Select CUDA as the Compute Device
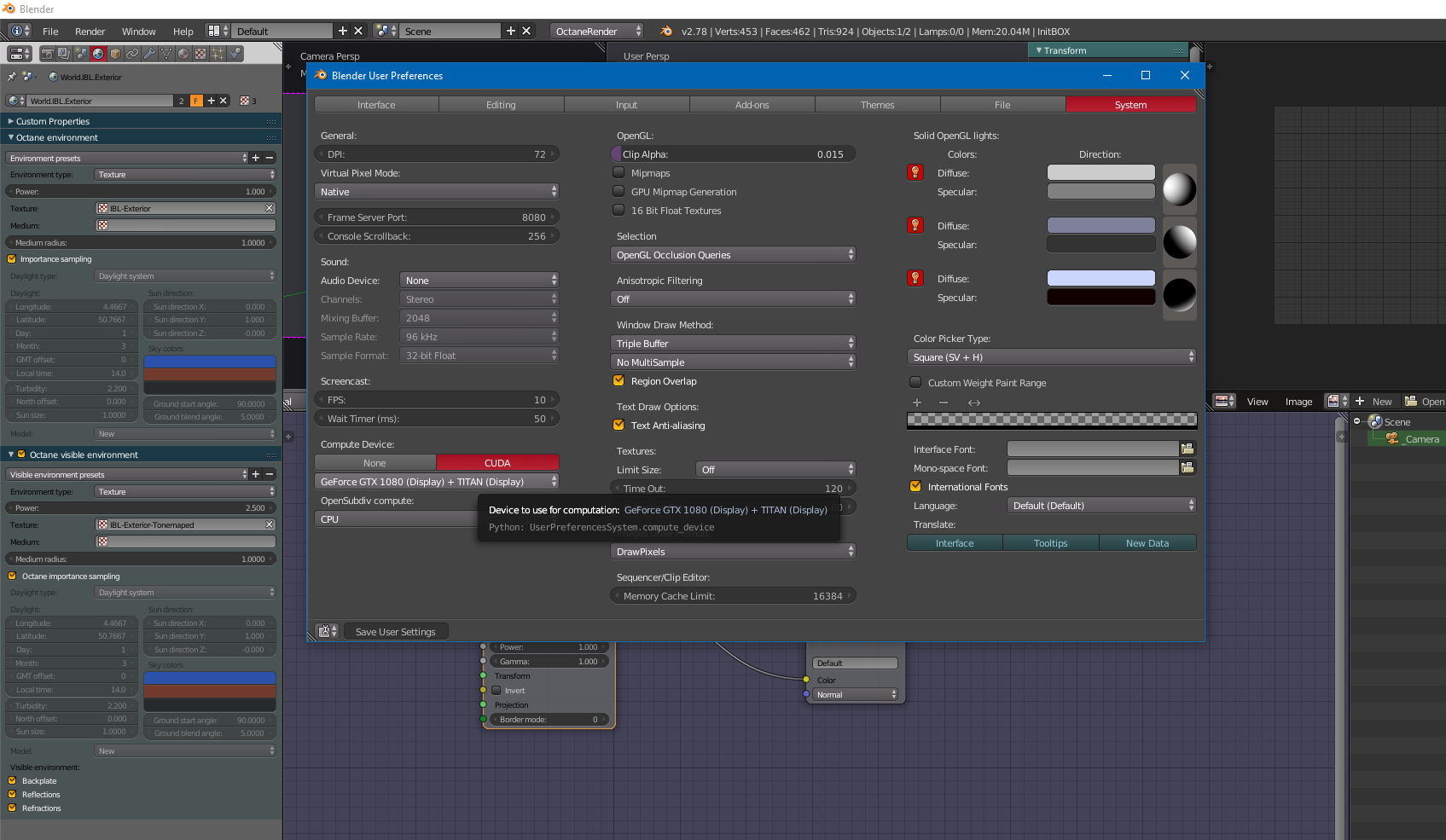 tap(497, 463)
